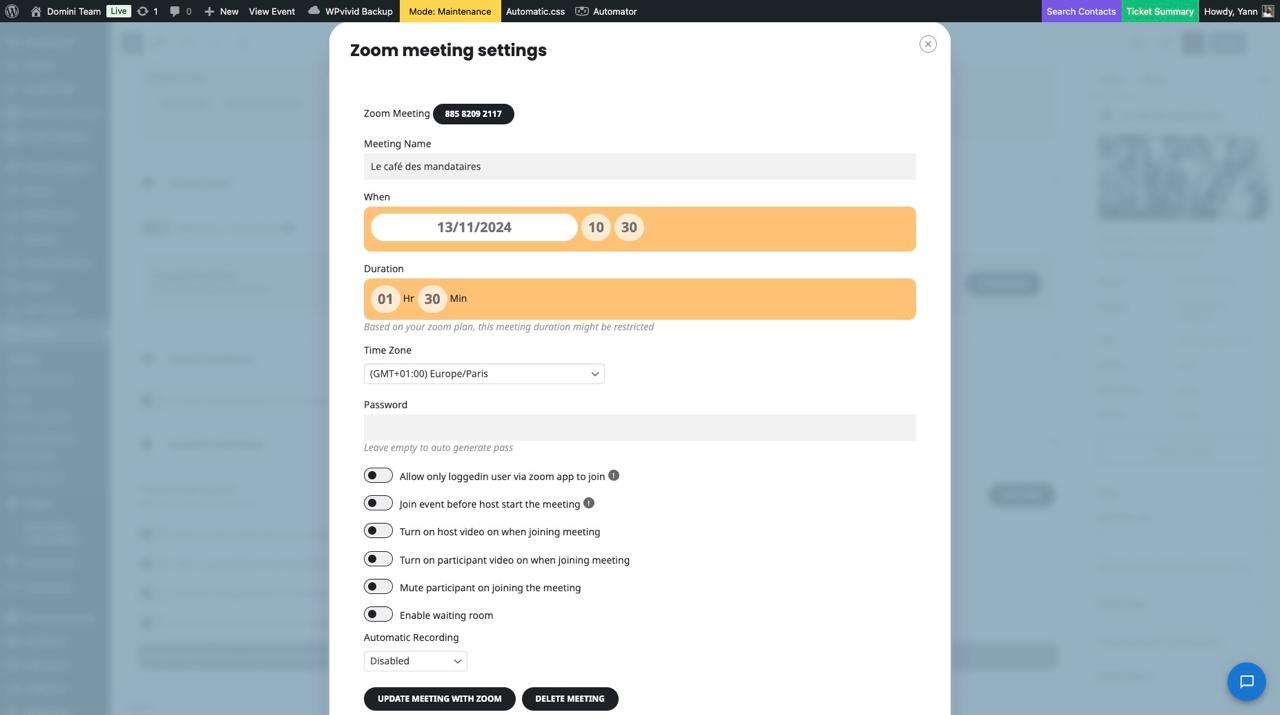Viewport: 1280px width, 715px height.
Task: Open the 13/11/2024 date picker
Action: tap(474, 227)
